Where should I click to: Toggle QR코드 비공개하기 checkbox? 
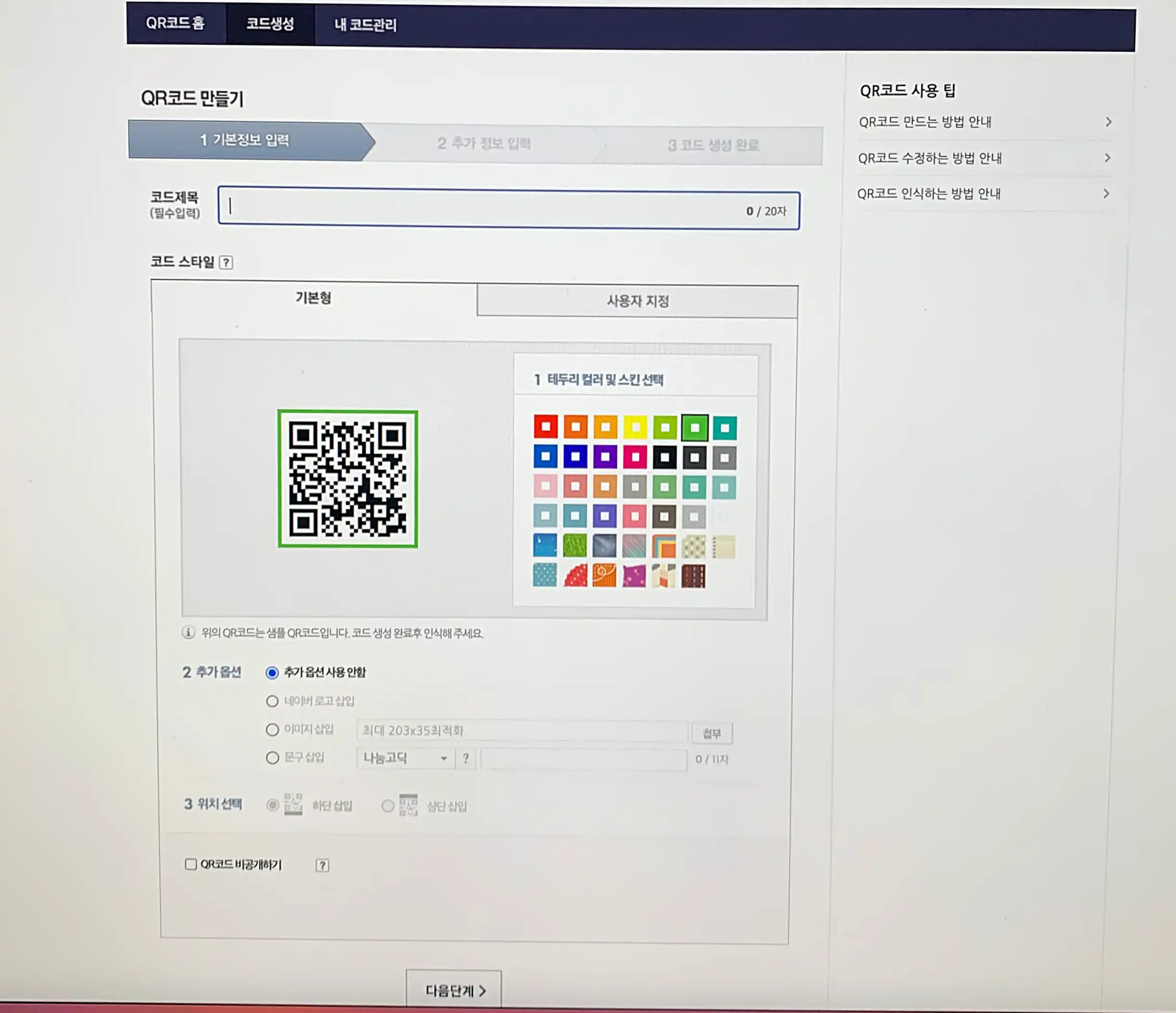pos(191,864)
